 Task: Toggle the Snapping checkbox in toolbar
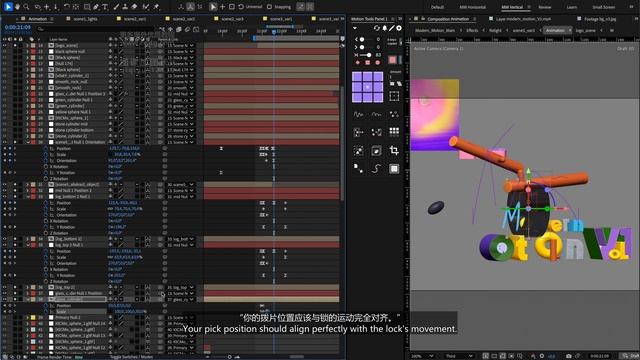tap(269, 7)
